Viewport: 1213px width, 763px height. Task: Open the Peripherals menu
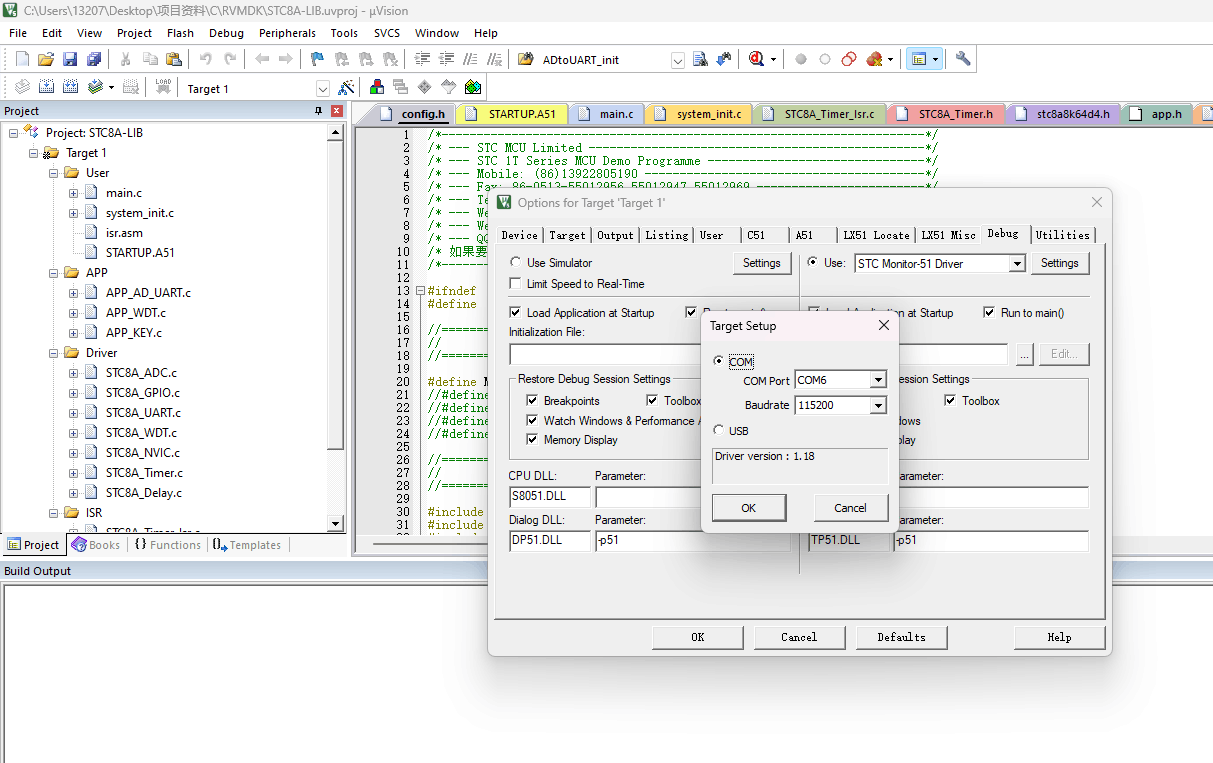pos(286,33)
